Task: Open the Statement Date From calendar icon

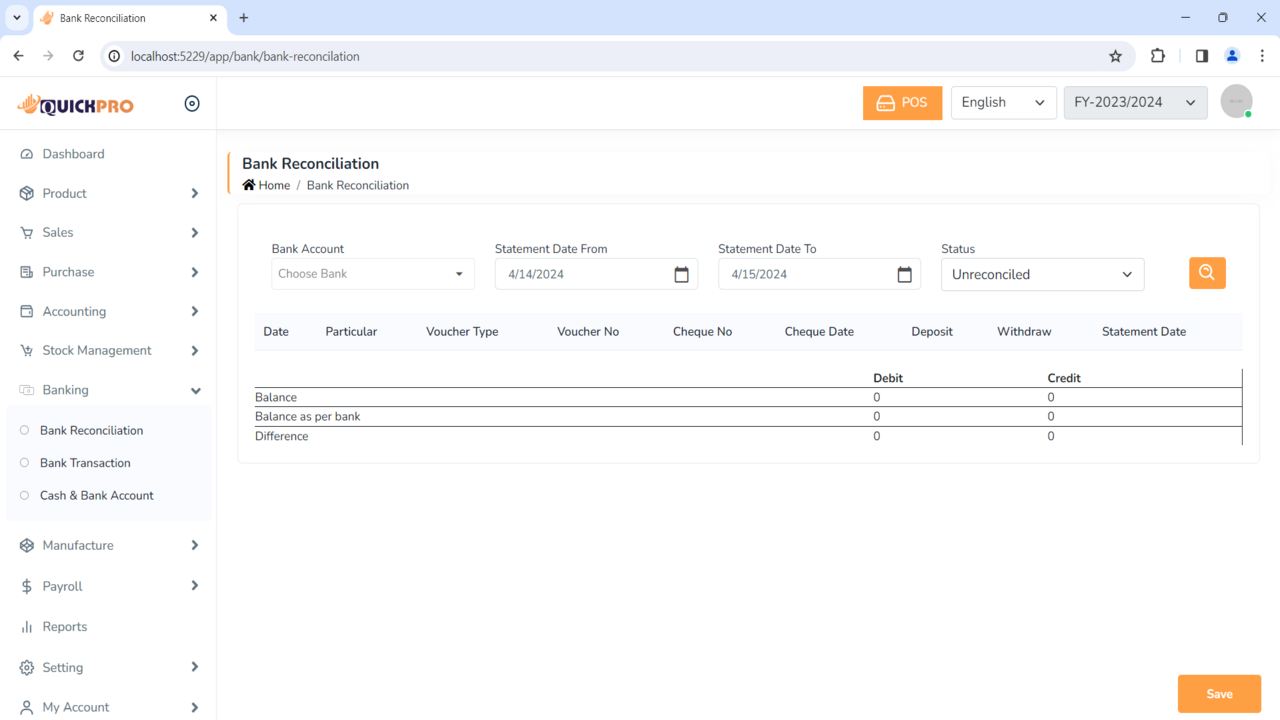Action: (x=681, y=274)
